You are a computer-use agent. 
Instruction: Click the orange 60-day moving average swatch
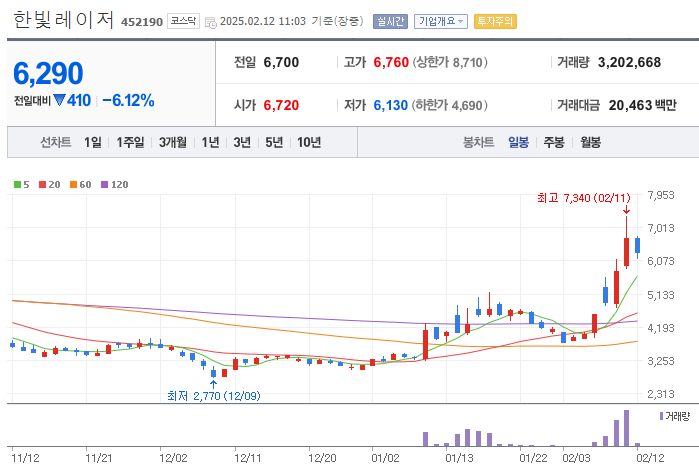tap(74, 185)
